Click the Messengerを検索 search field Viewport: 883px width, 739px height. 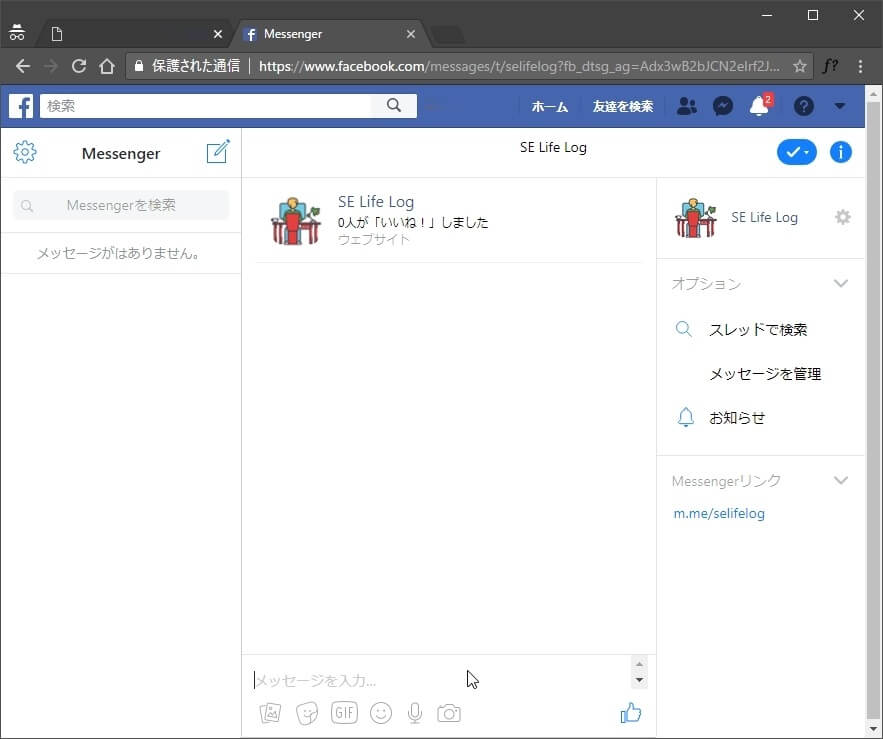[121, 205]
